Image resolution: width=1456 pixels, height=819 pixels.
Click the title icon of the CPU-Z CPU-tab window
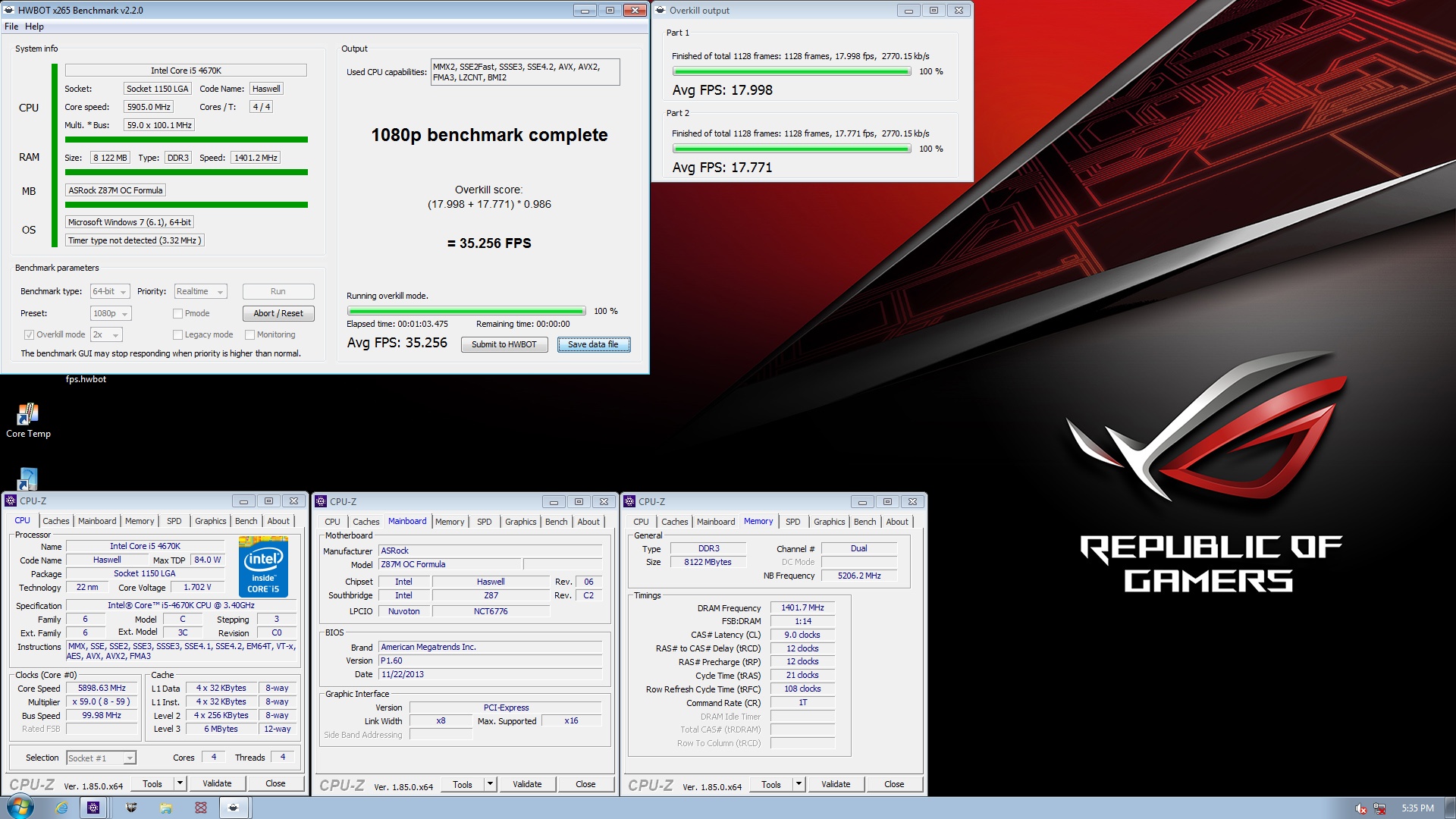[x=11, y=500]
